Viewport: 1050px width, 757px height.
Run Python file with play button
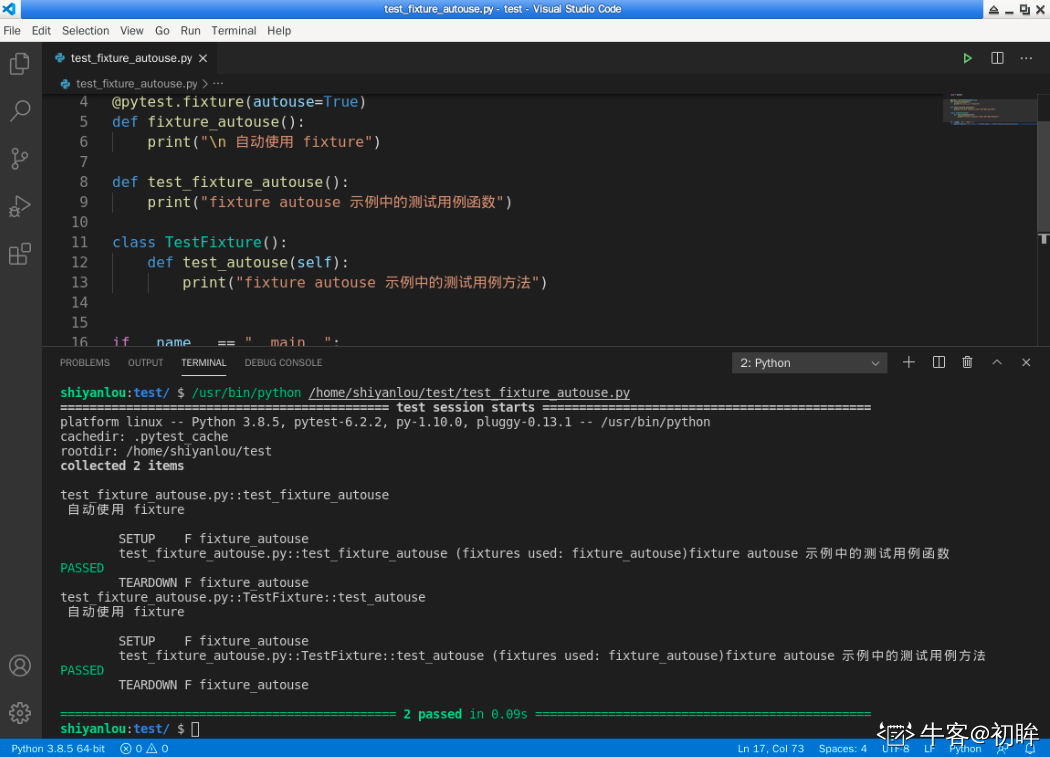[x=967, y=58]
